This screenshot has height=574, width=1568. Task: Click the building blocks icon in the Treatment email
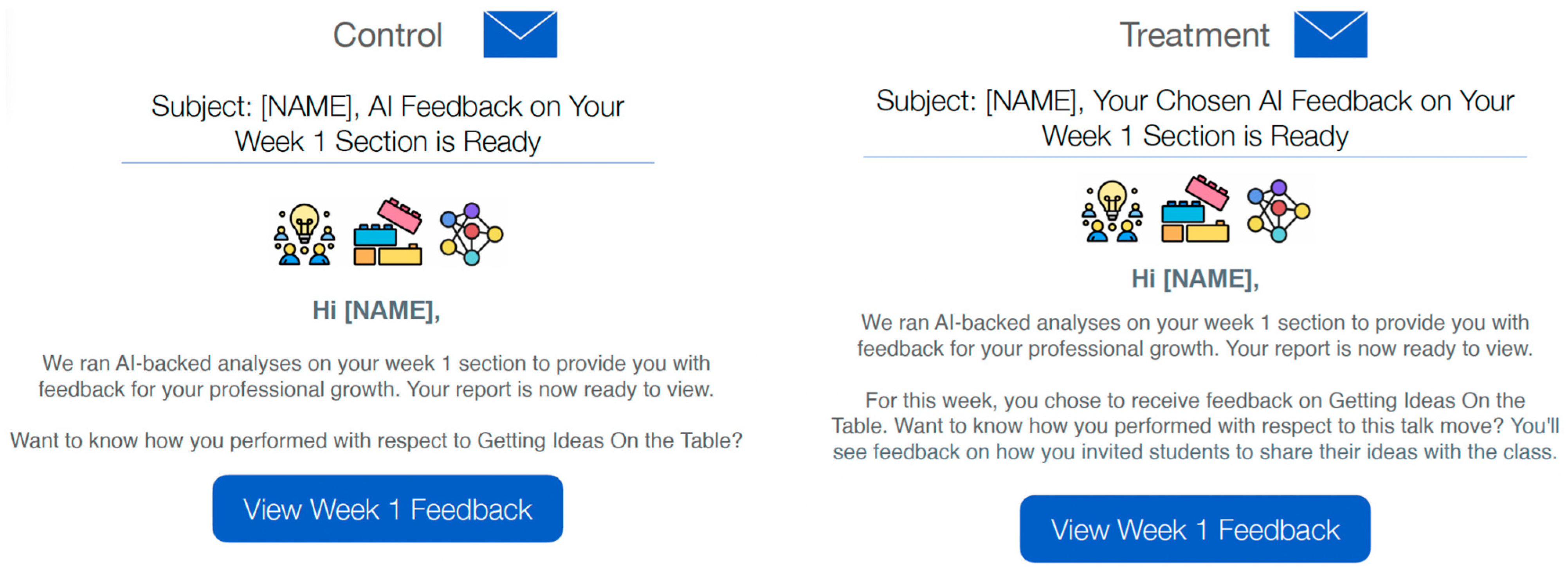[1195, 209]
